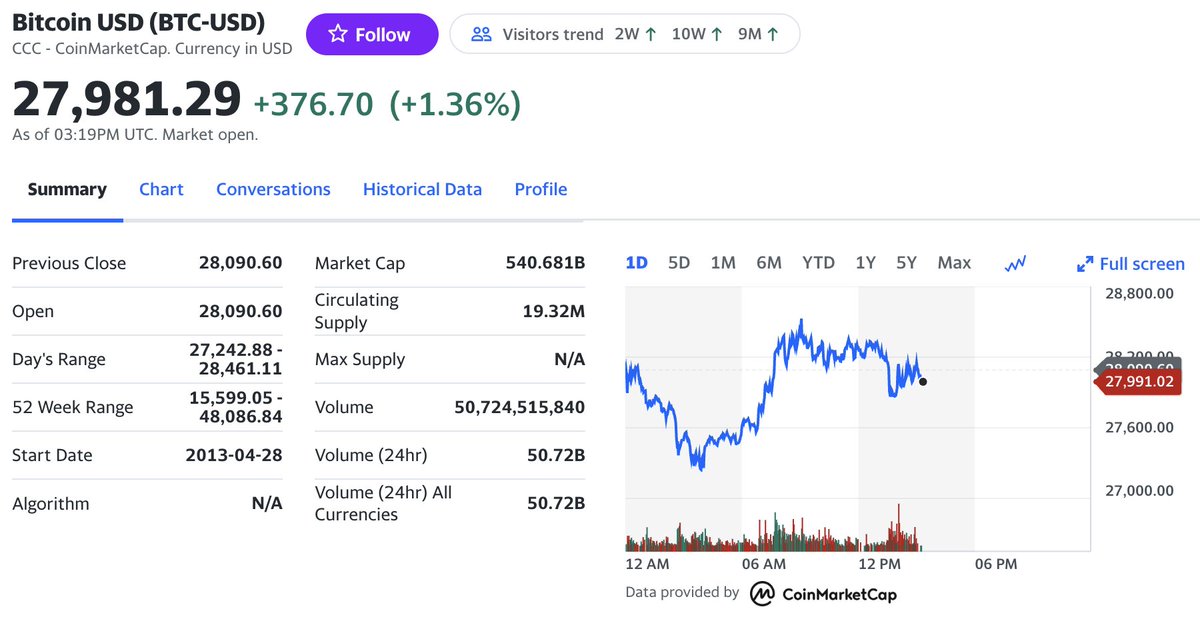The width and height of the screenshot is (1200, 617).
Task: Click the 9M visitors trend indicator
Action: coord(758,34)
